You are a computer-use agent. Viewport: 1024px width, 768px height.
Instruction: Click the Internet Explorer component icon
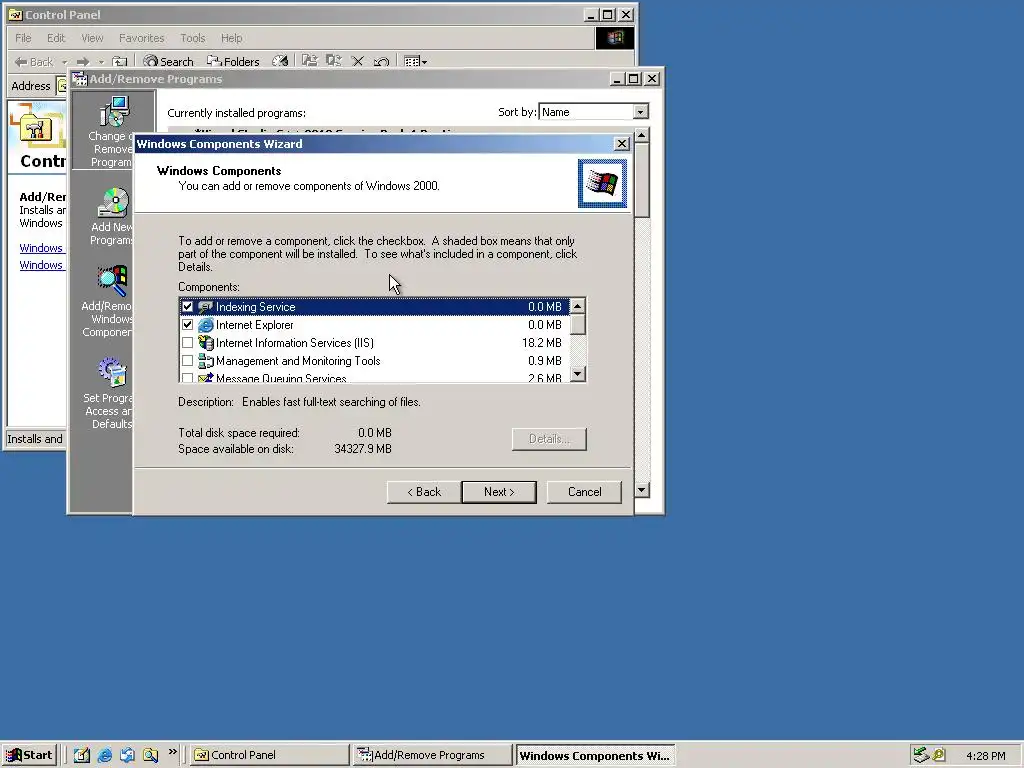click(x=206, y=325)
